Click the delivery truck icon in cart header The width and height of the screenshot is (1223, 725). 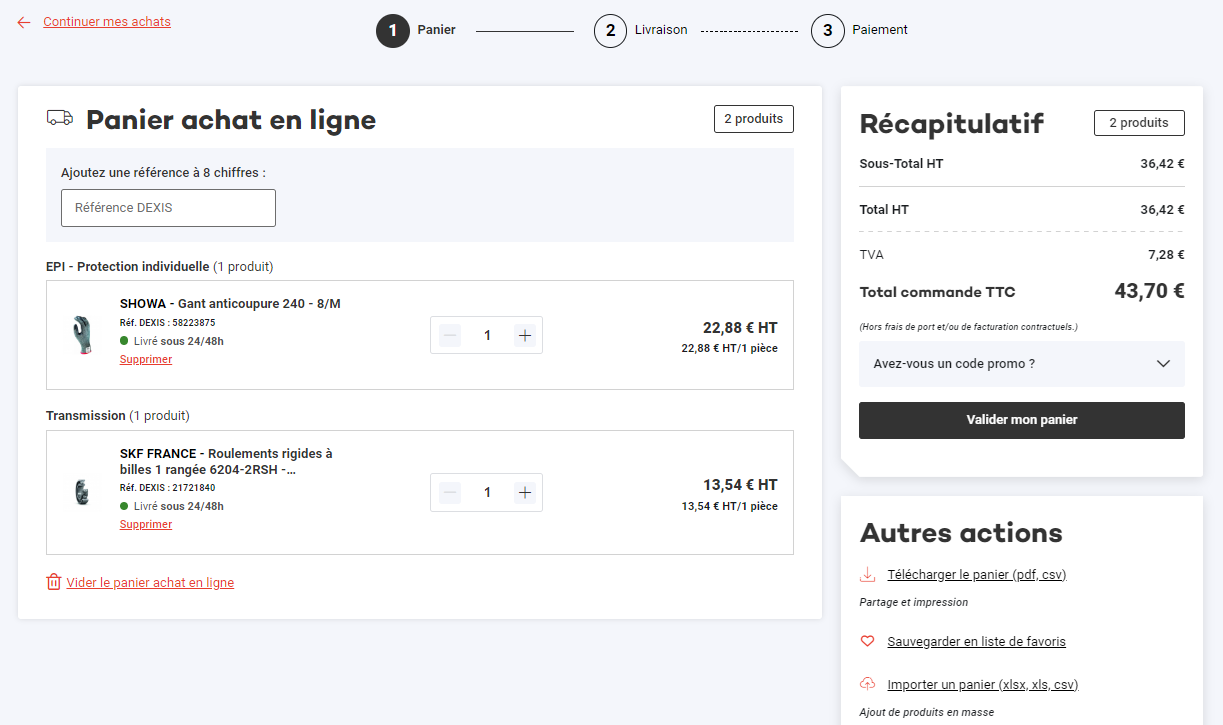point(59,117)
